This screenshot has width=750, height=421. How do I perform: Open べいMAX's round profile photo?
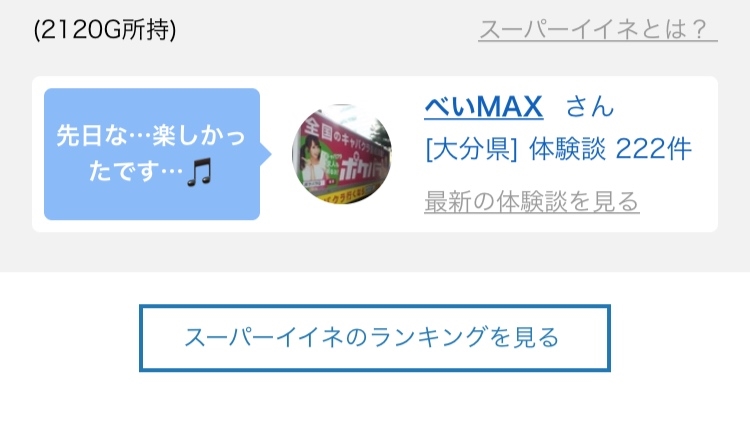(342, 154)
